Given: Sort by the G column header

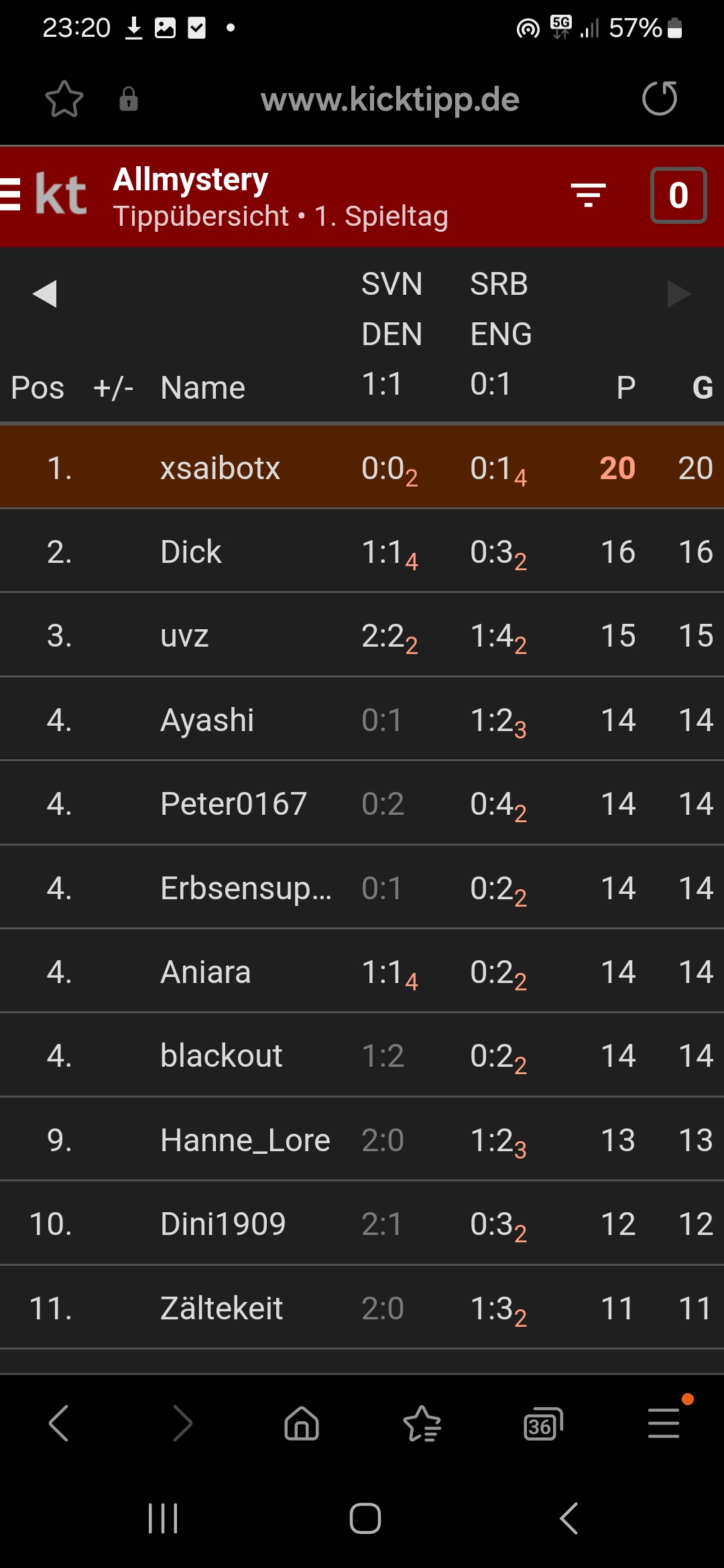Looking at the screenshot, I should click(x=702, y=387).
